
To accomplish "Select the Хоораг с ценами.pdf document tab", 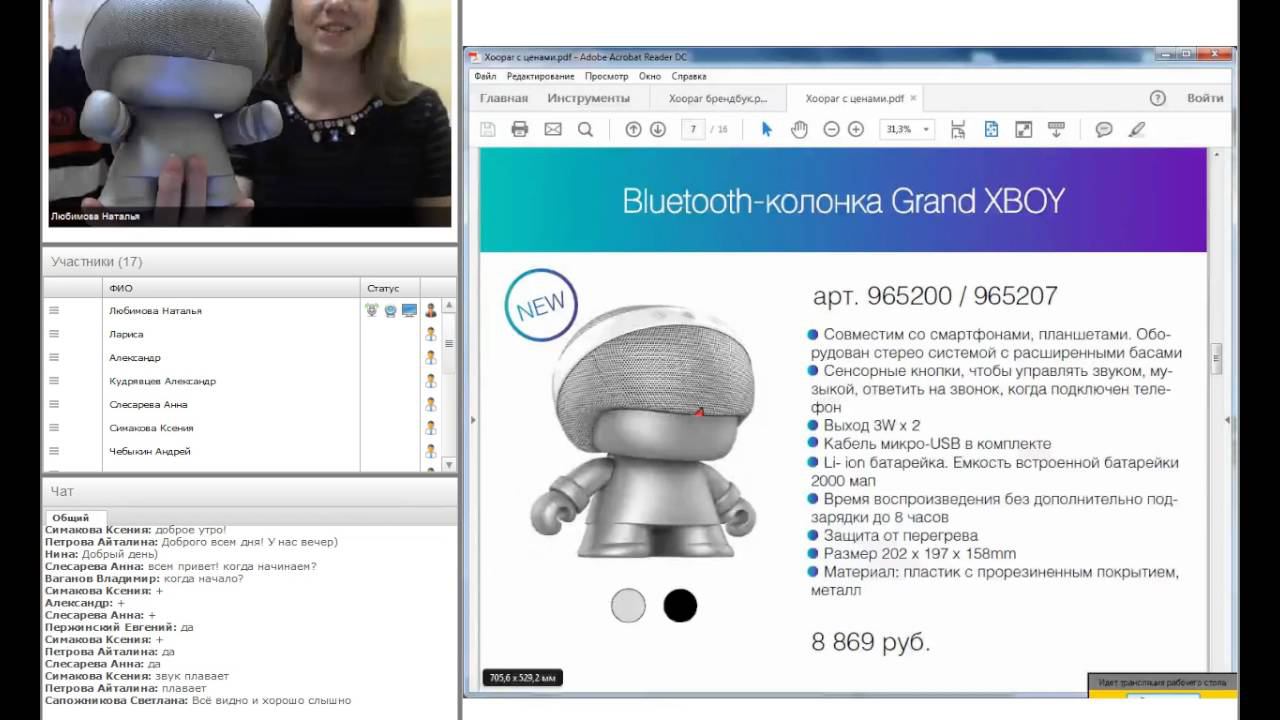I will point(854,98).
